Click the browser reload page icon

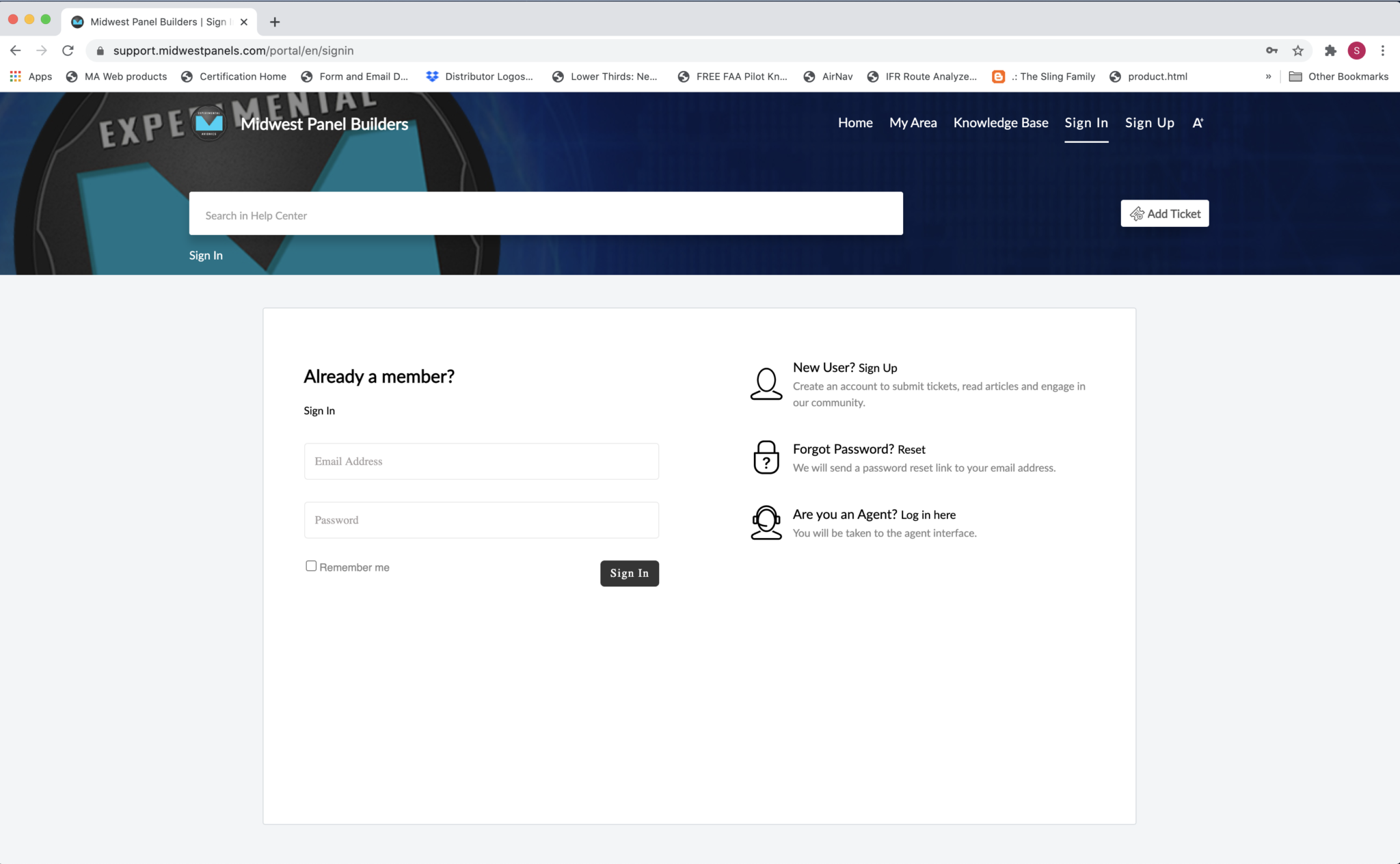pyautogui.click(x=68, y=51)
